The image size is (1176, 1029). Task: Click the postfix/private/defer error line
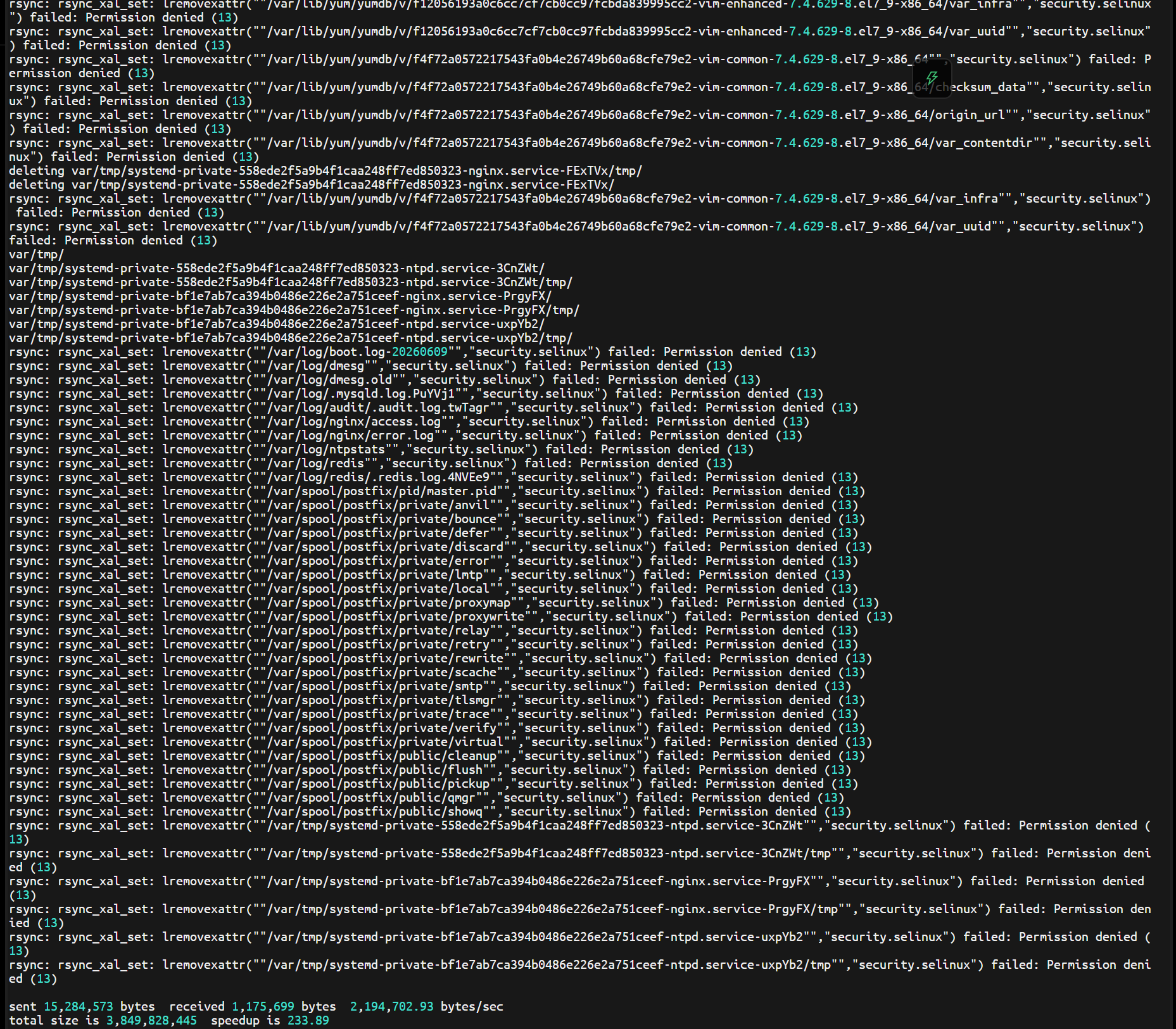tap(433, 533)
